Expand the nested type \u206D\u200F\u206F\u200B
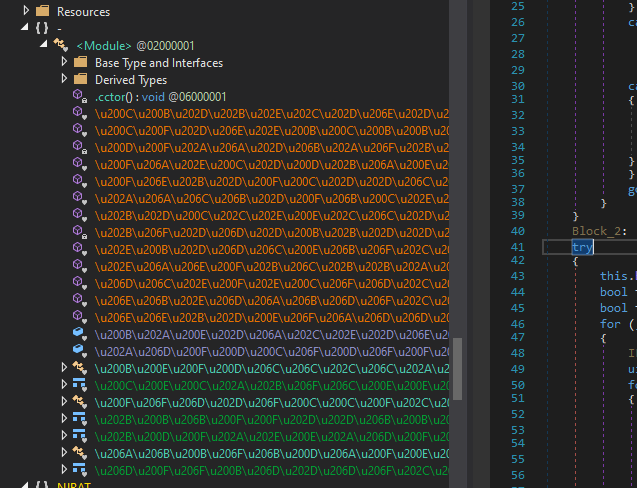 (x=64, y=469)
